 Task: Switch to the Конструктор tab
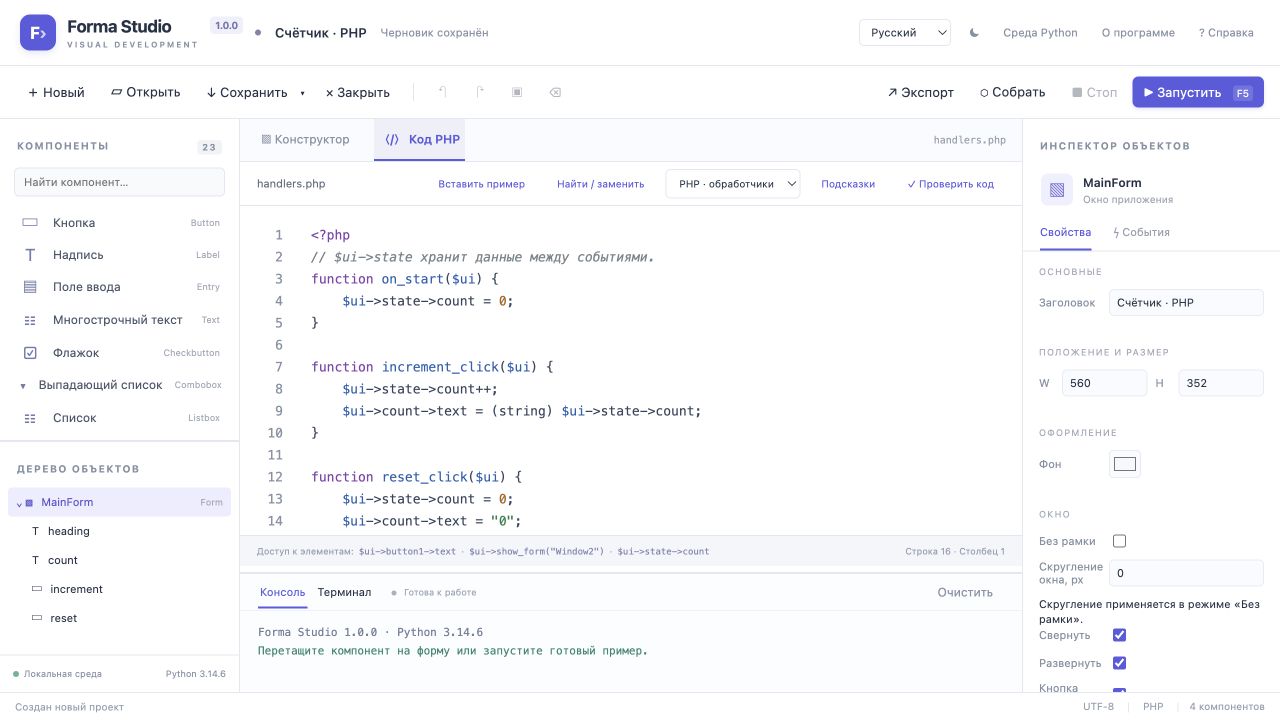pyautogui.click(x=305, y=140)
